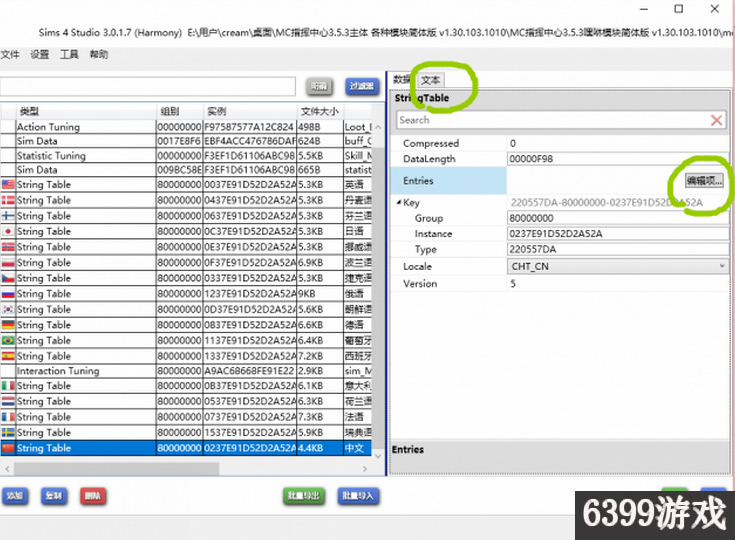This screenshot has width=735, height=540.
Task: Click the Instance field 0237E91D52D2A52A
Action: click(x=618, y=233)
